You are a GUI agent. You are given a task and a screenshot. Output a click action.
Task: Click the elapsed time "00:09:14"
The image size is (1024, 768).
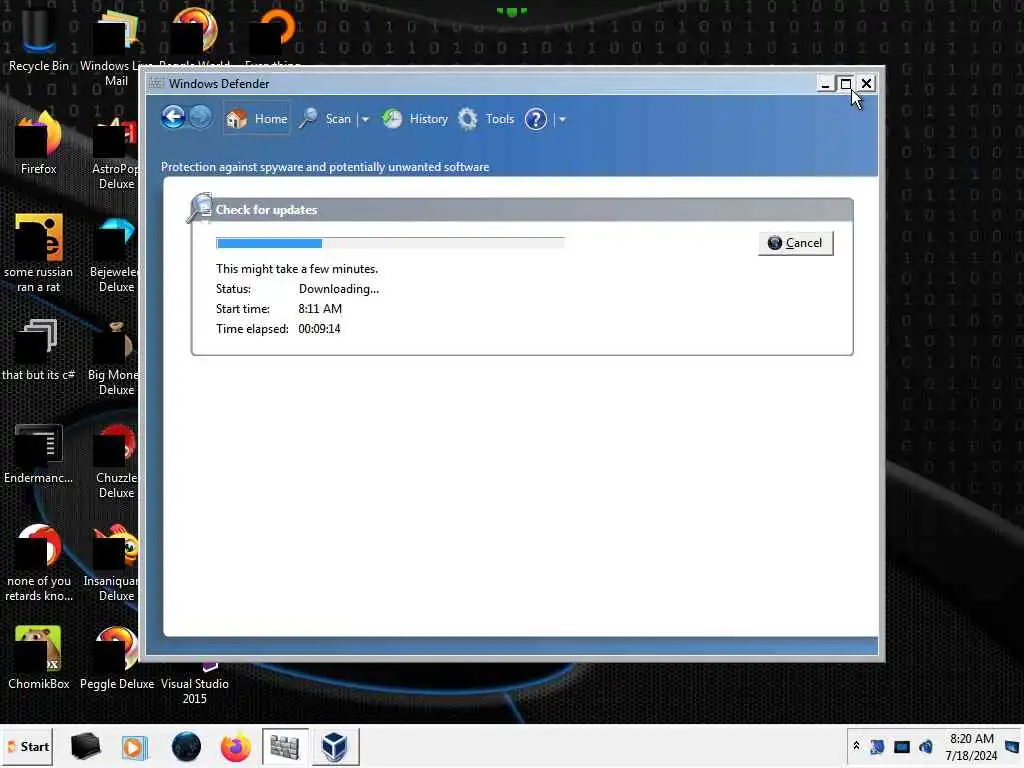pos(319,328)
